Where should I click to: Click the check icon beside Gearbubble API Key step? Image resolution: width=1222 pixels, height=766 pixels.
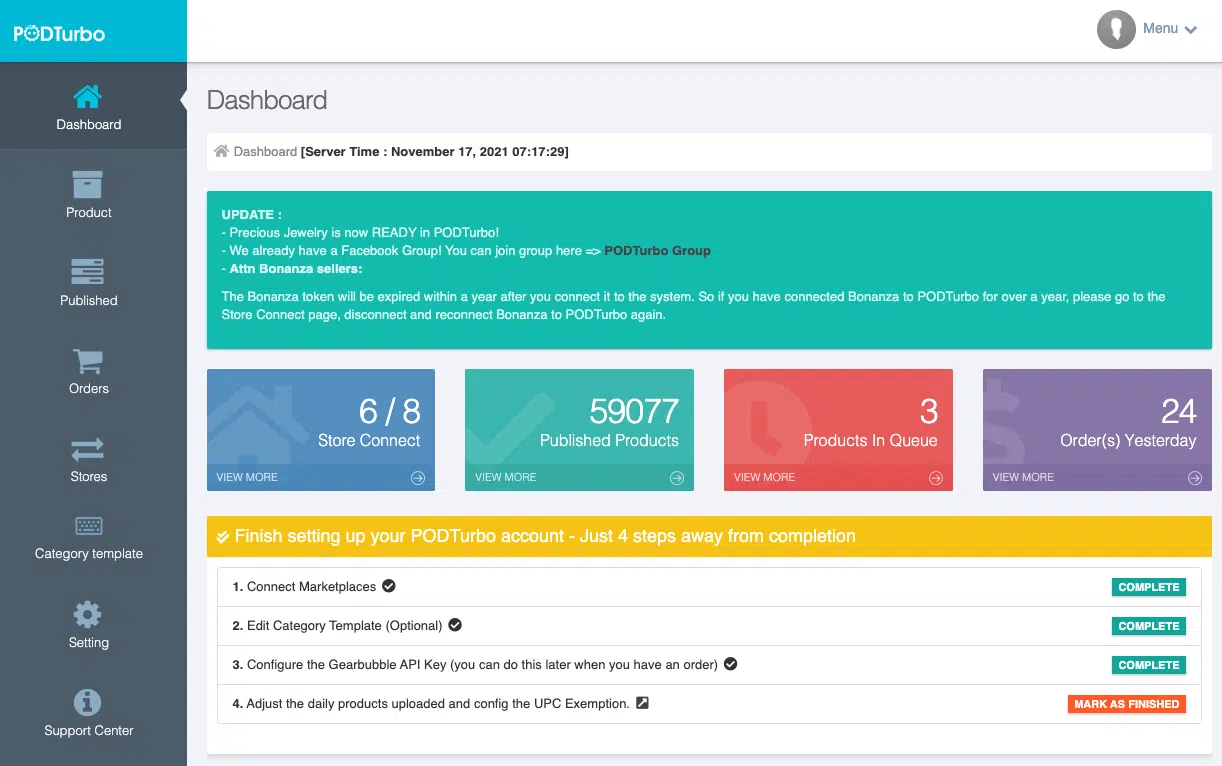(x=730, y=664)
